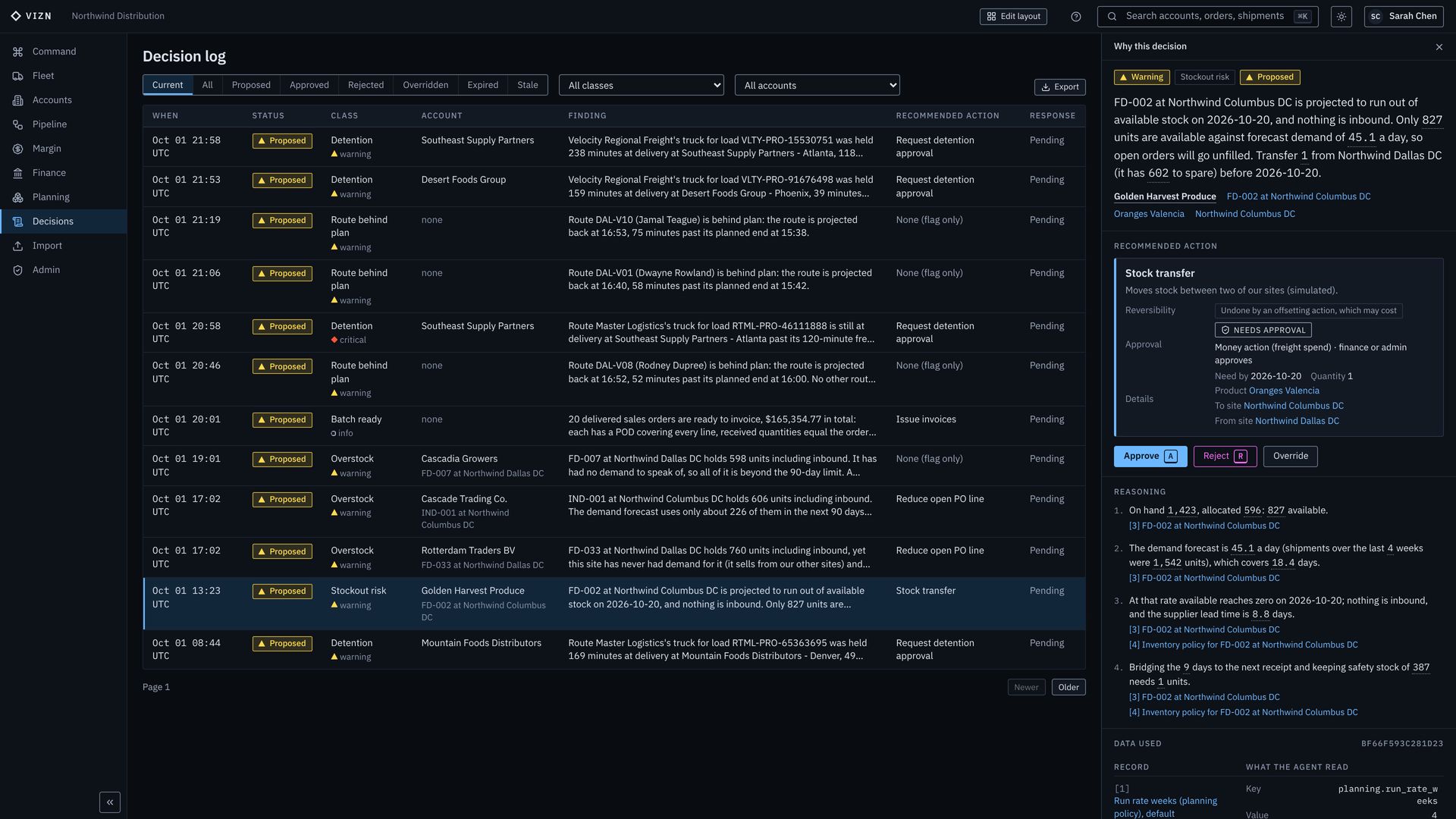Open the Pipeline sidebar icon
This screenshot has height=819, width=1456.
tap(17, 124)
